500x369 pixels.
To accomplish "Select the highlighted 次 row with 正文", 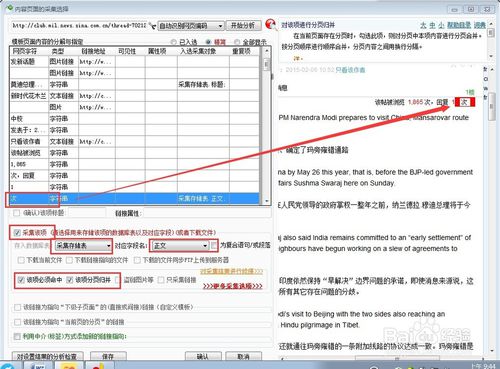I will pyautogui.click(x=134, y=199).
